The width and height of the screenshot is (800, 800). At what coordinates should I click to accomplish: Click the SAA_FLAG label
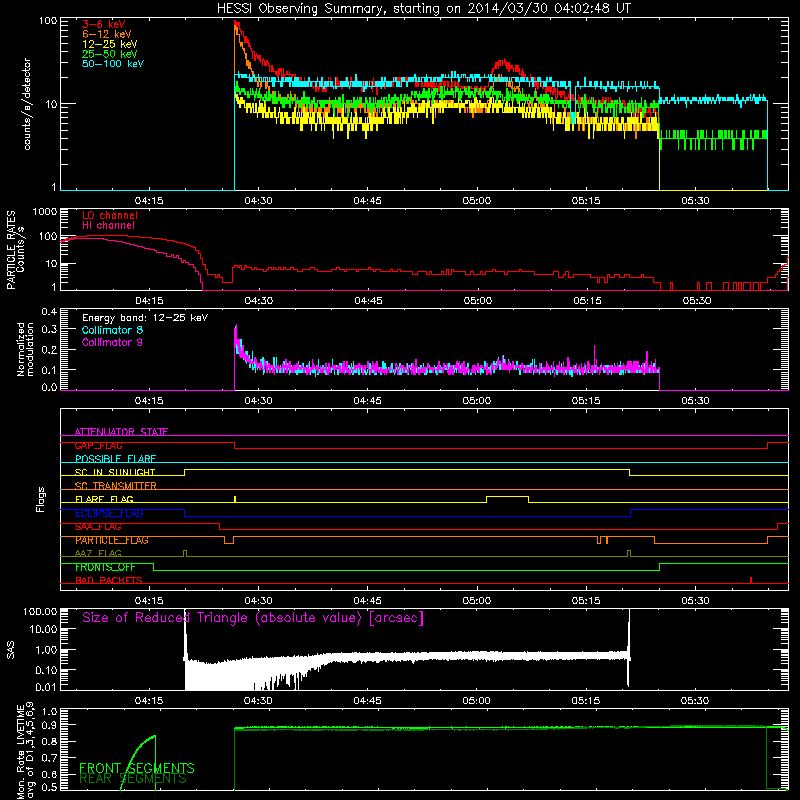coord(98,527)
